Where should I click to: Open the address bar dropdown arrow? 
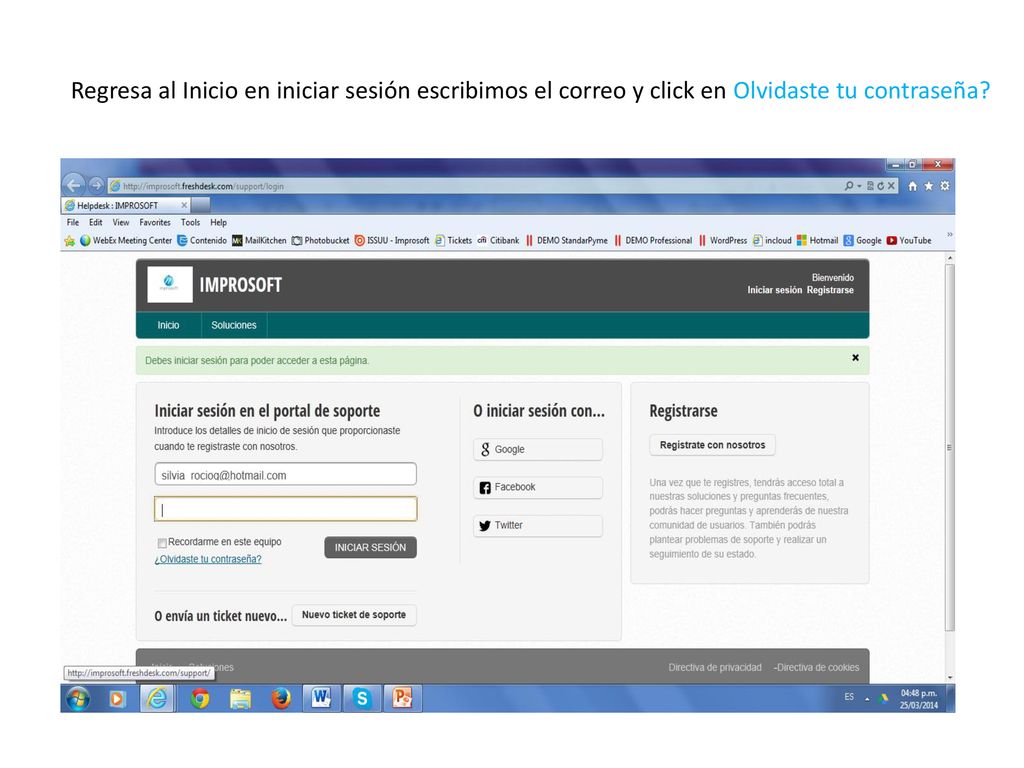coord(859,186)
